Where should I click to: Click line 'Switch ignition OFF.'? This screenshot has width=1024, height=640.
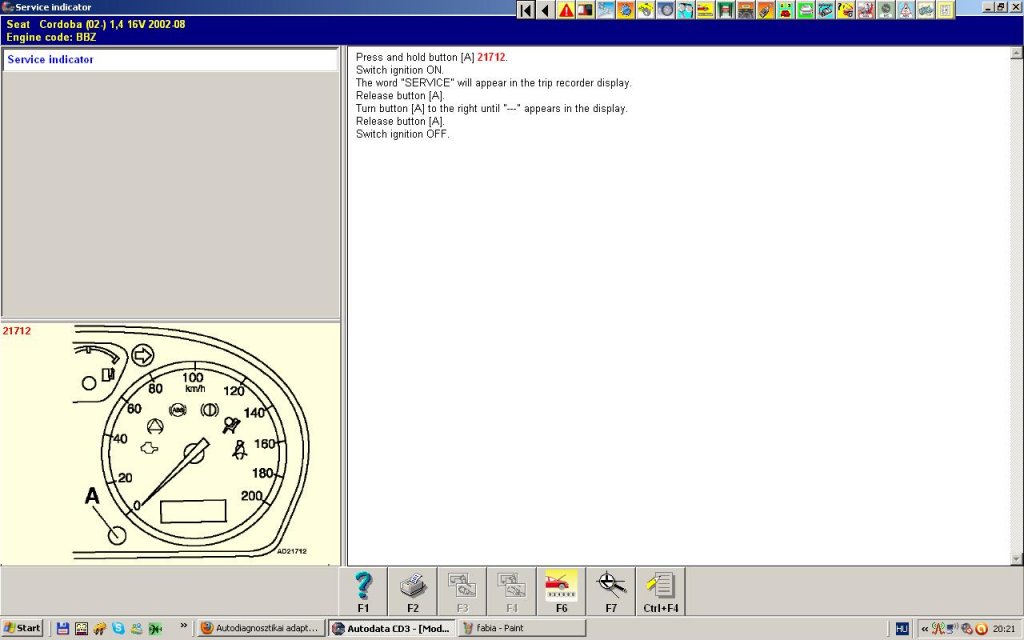point(403,134)
